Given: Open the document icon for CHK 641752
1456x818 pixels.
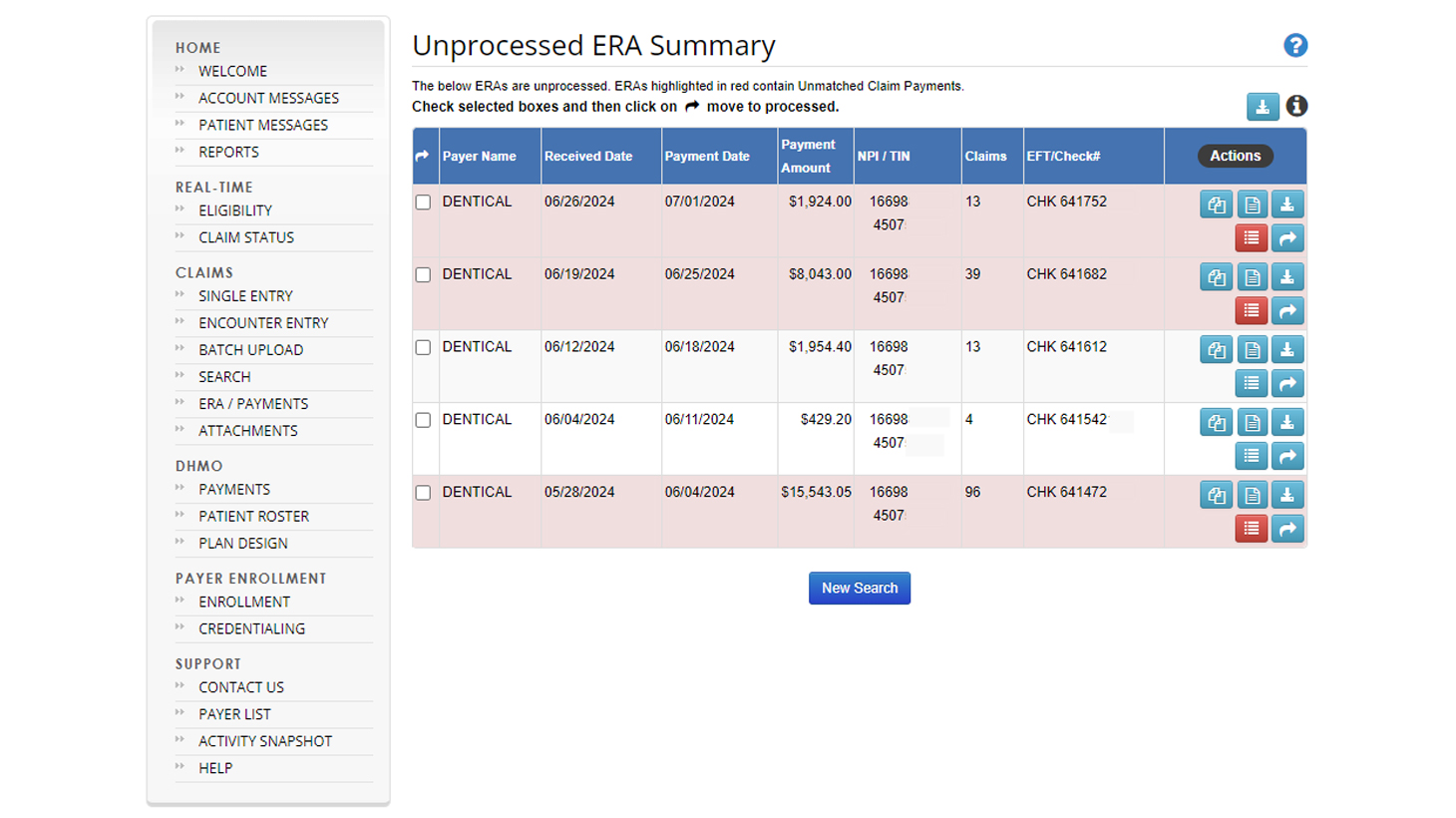Looking at the screenshot, I should [1253, 204].
